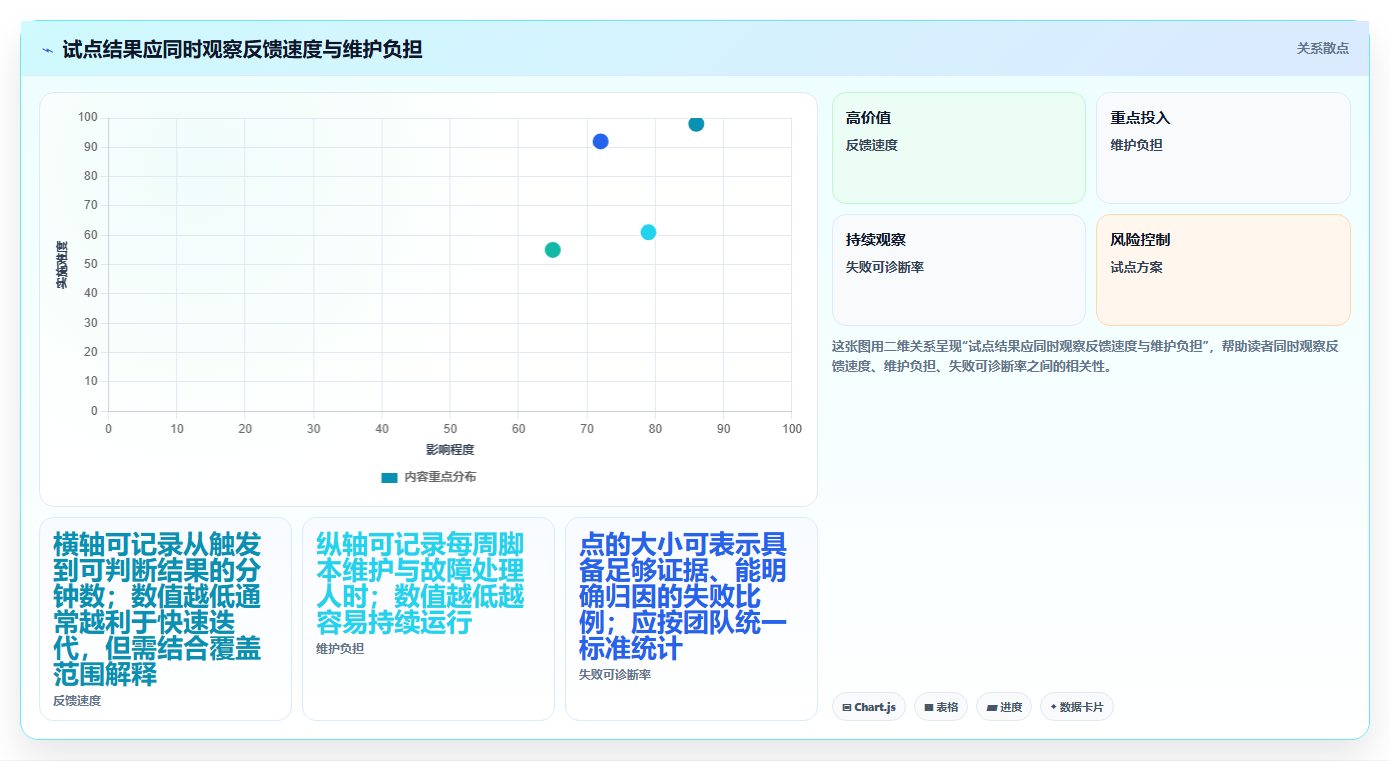The width and height of the screenshot is (1390, 761).
Task: Click the 数据卡片 tag
Action: [1077, 707]
